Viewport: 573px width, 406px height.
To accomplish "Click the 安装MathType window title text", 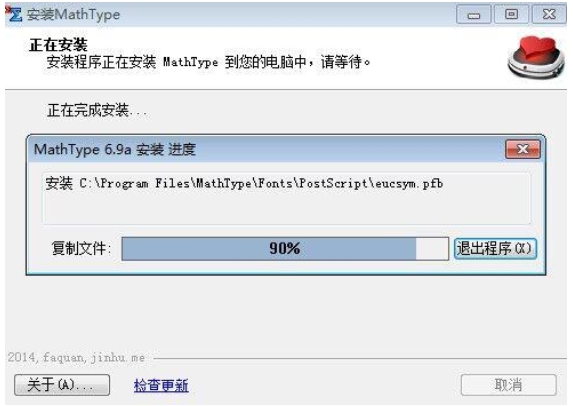I will pyautogui.click(x=73, y=15).
